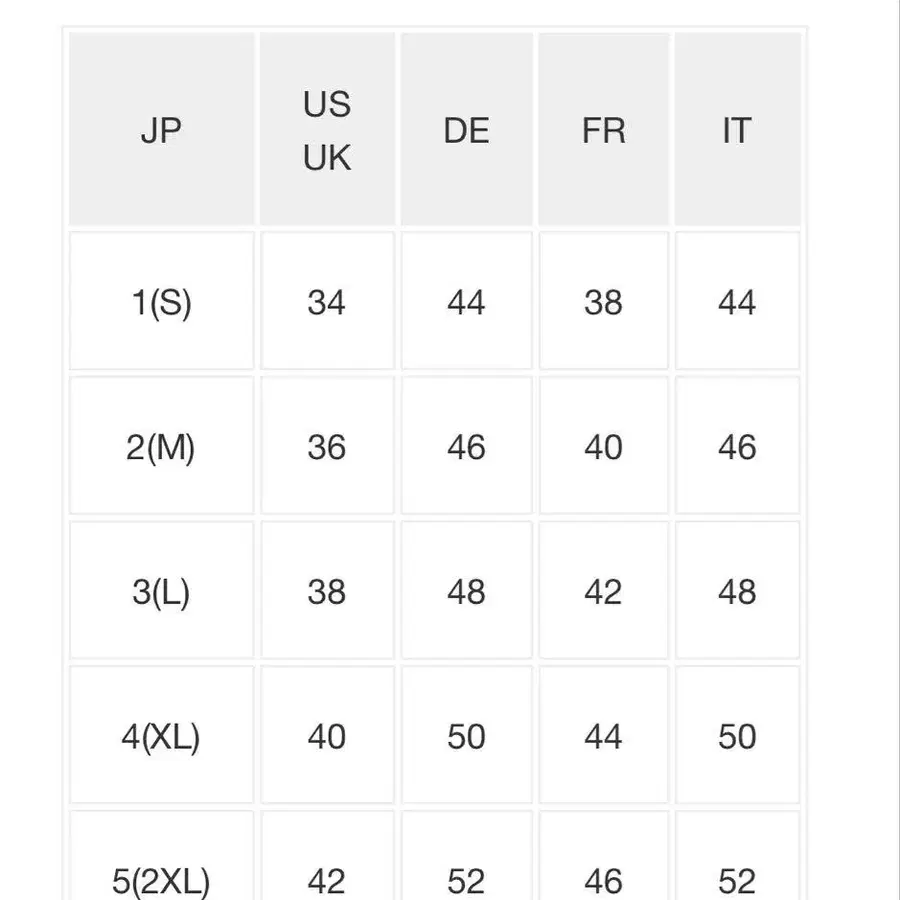
Task: Click US UK value 42 for 5(2XL)
Action: tap(327, 880)
